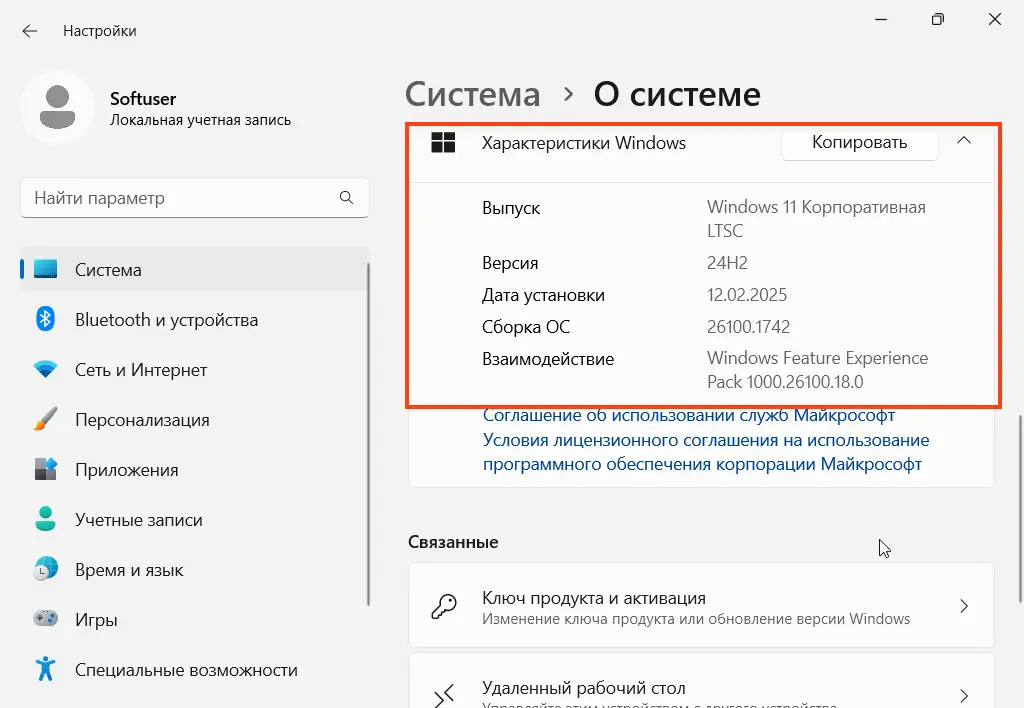This screenshot has height=708, width=1024.
Task: Click the Система breadcrumb
Action: point(473,95)
